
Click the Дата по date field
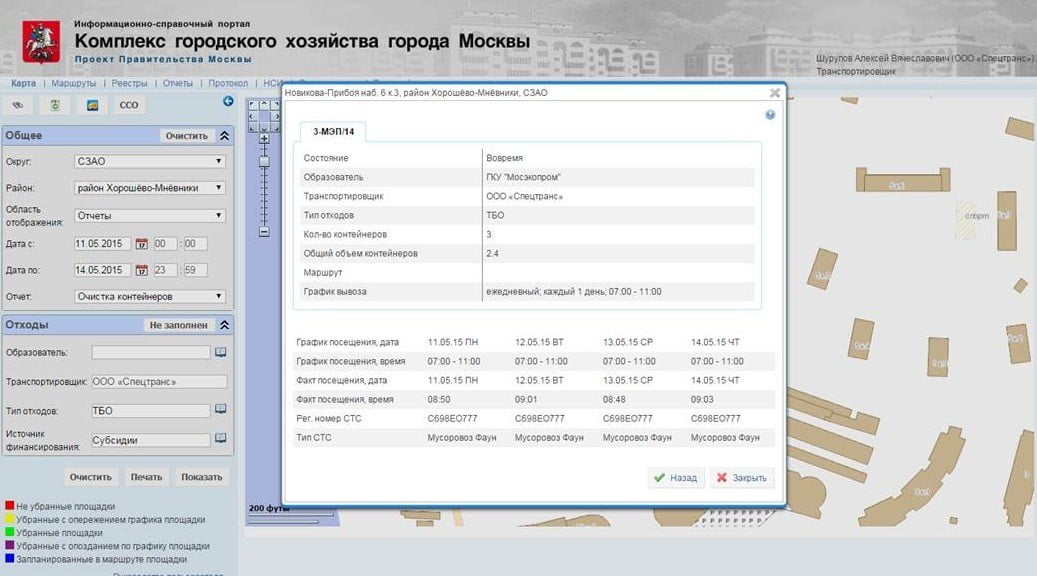(x=103, y=270)
